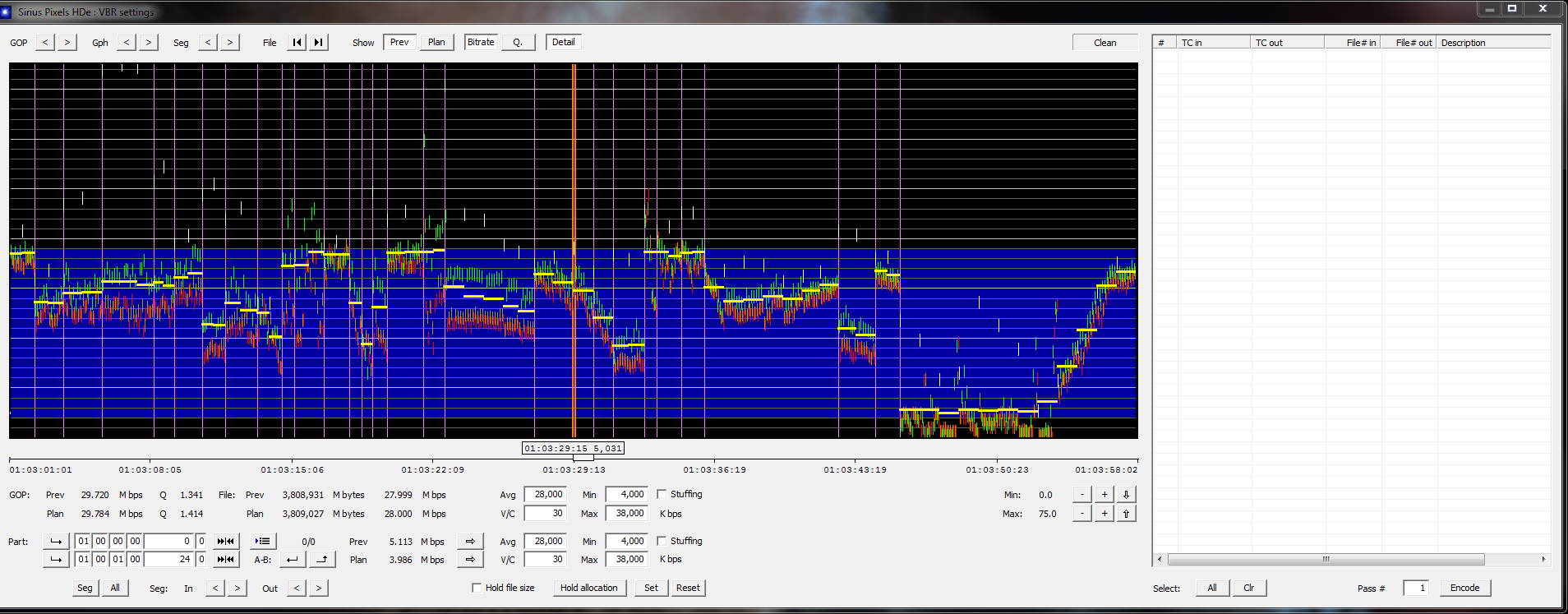Screen dimensions: 1568x614
Task: Increase graph Max with plus button
Action: [x=1105, y=514]
